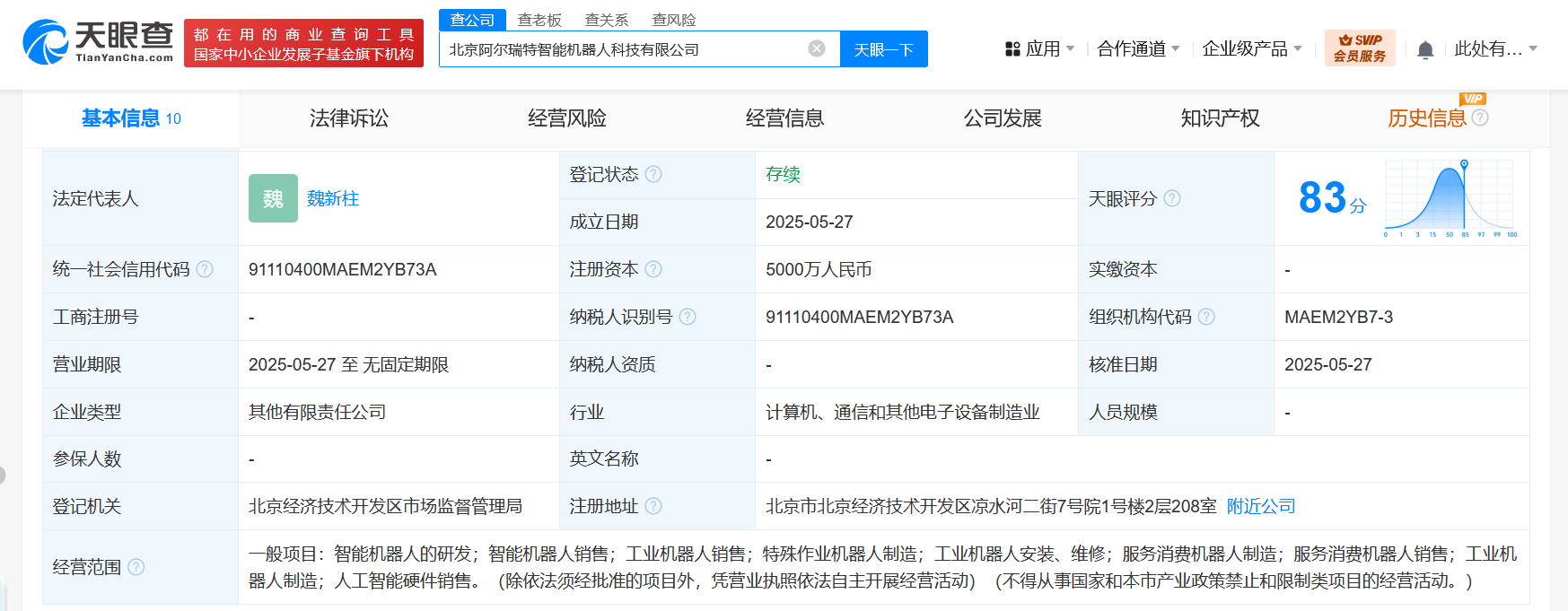The width and height of the screenshot is (1568, 611).
Task: Click the help icon next to 组织机构代码
Action: pos(1206,317)
